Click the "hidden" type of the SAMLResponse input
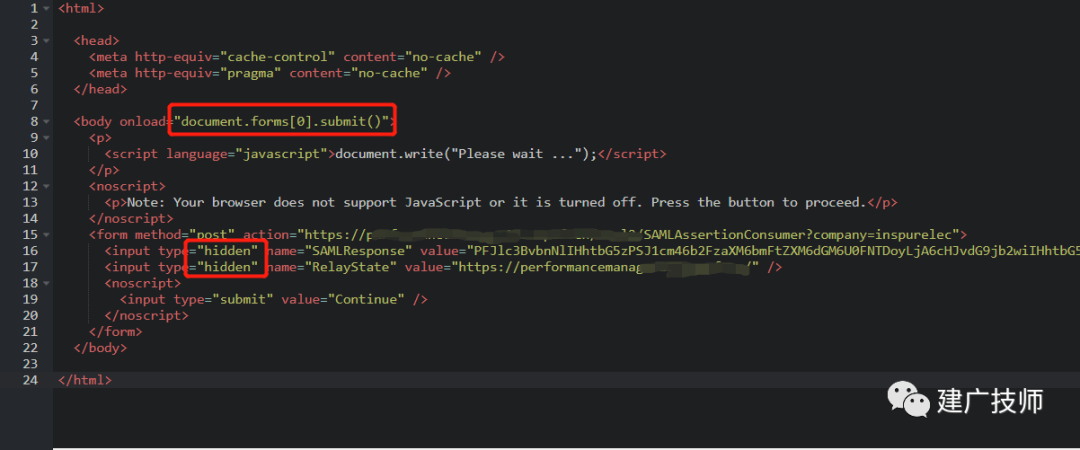This screenshot has height=450, width=1080. point(227,251)
